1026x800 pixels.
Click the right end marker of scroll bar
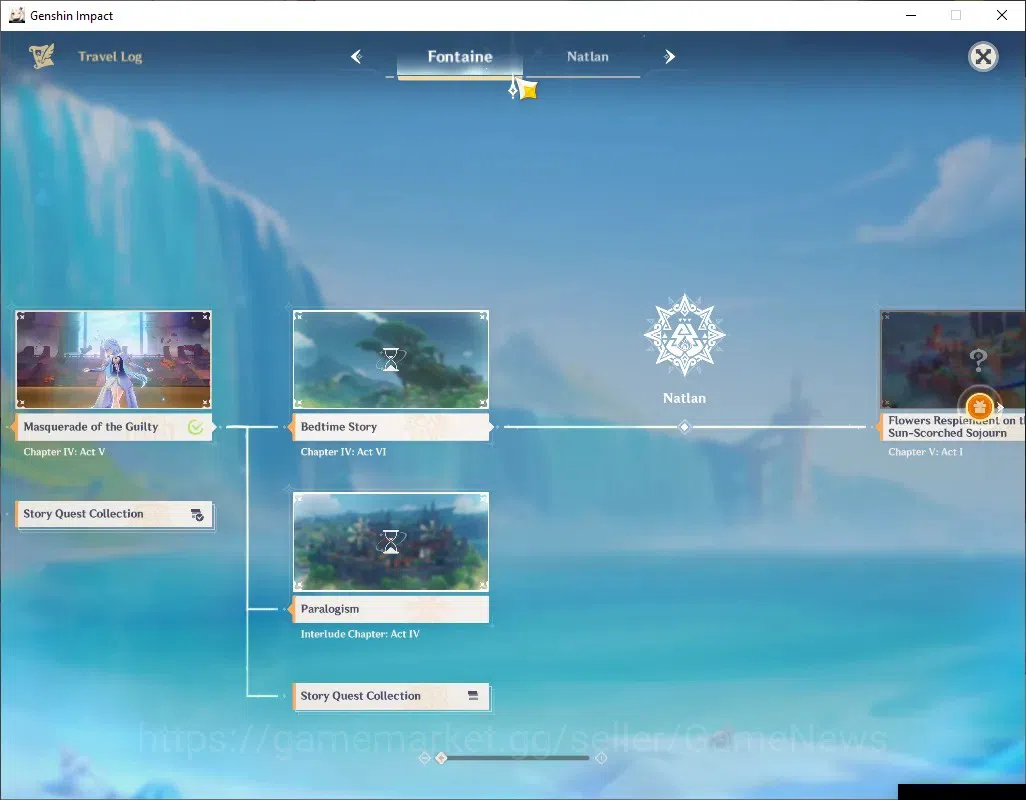(601, 758)
